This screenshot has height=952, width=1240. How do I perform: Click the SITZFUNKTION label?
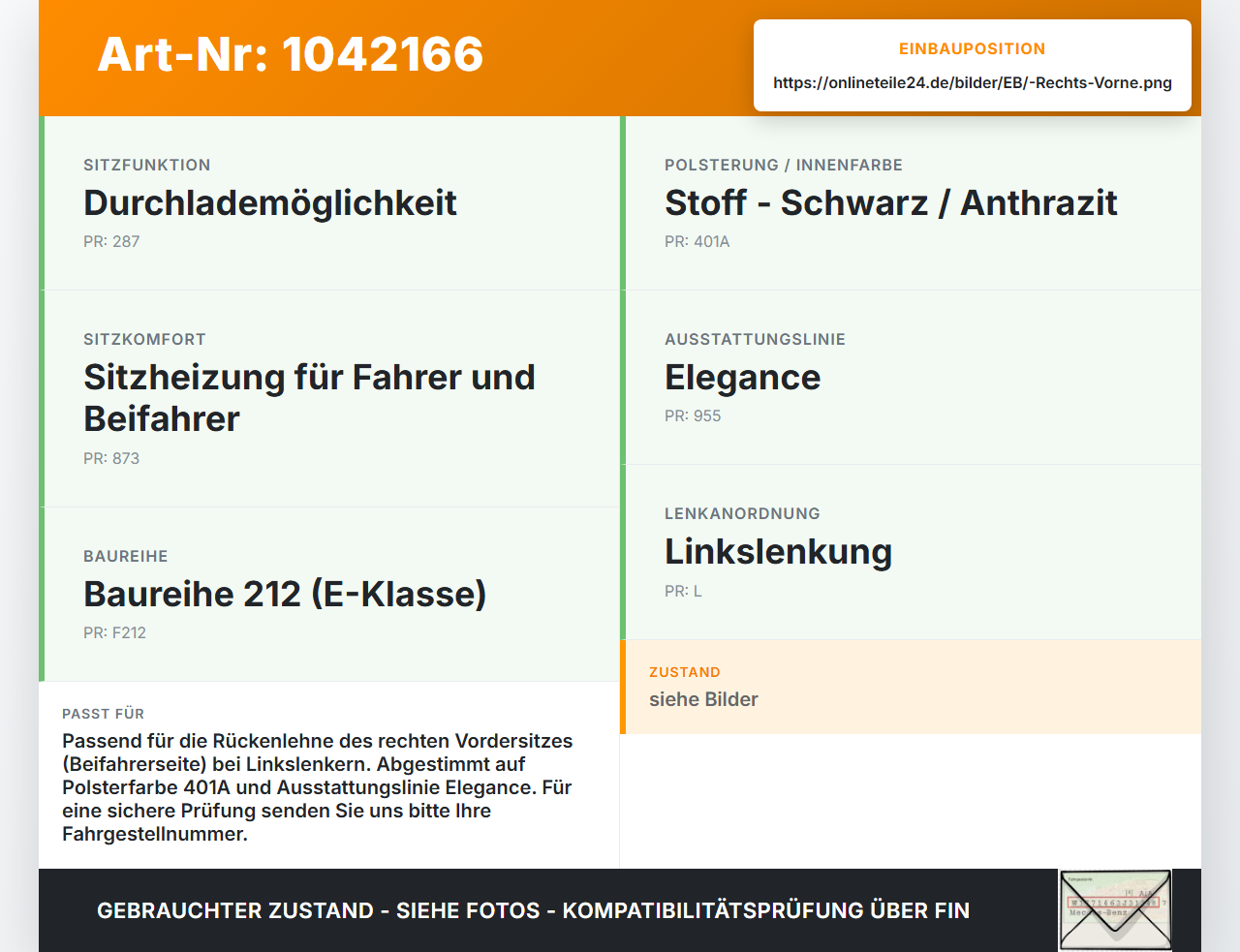[x=147, y=165]
